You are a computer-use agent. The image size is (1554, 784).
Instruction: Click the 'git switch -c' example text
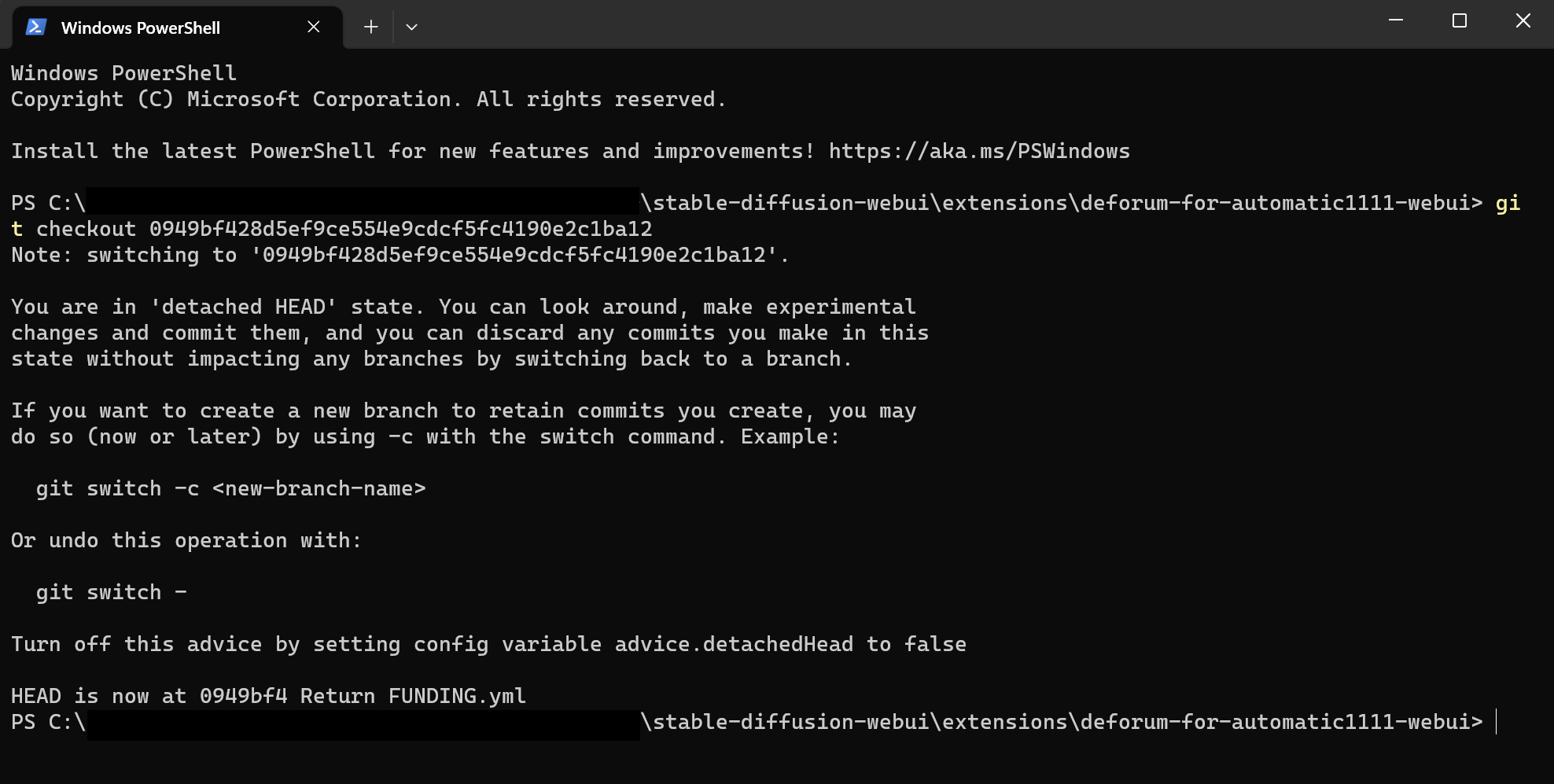pyautogui.click(x=231, y=488)
